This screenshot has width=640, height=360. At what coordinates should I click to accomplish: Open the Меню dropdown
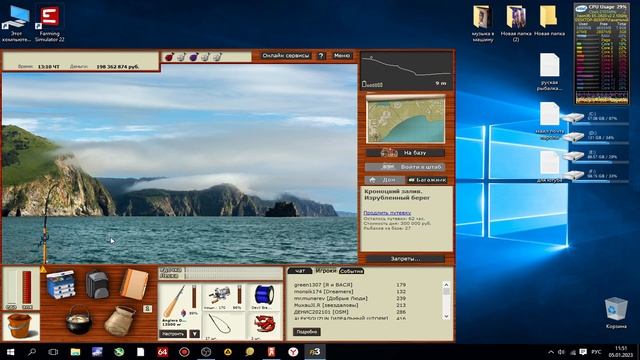(342, 56)
